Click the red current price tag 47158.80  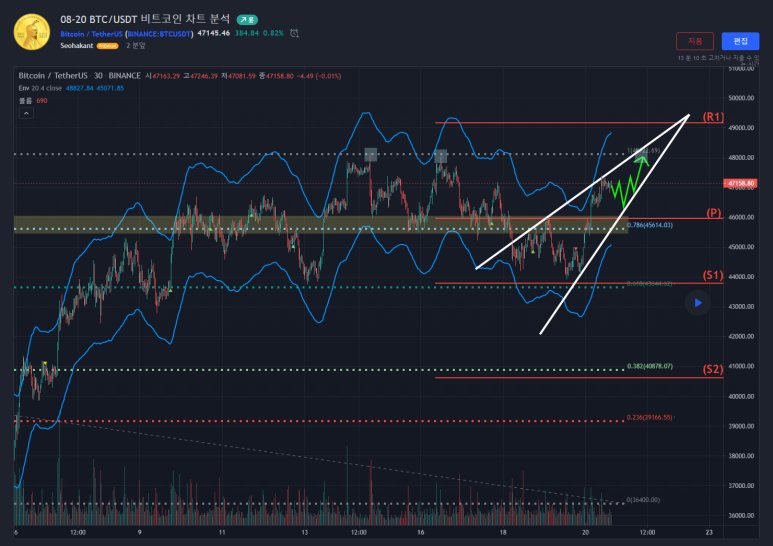pyautogui.click(x=742, y=184)
